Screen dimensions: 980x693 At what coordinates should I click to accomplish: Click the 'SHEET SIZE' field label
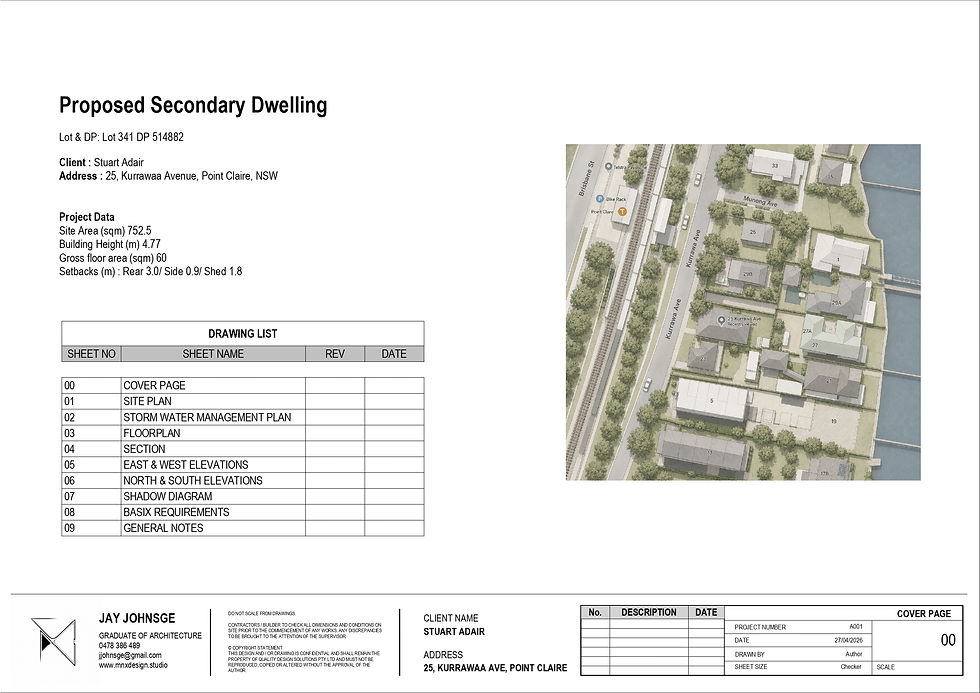click(751, 667)
